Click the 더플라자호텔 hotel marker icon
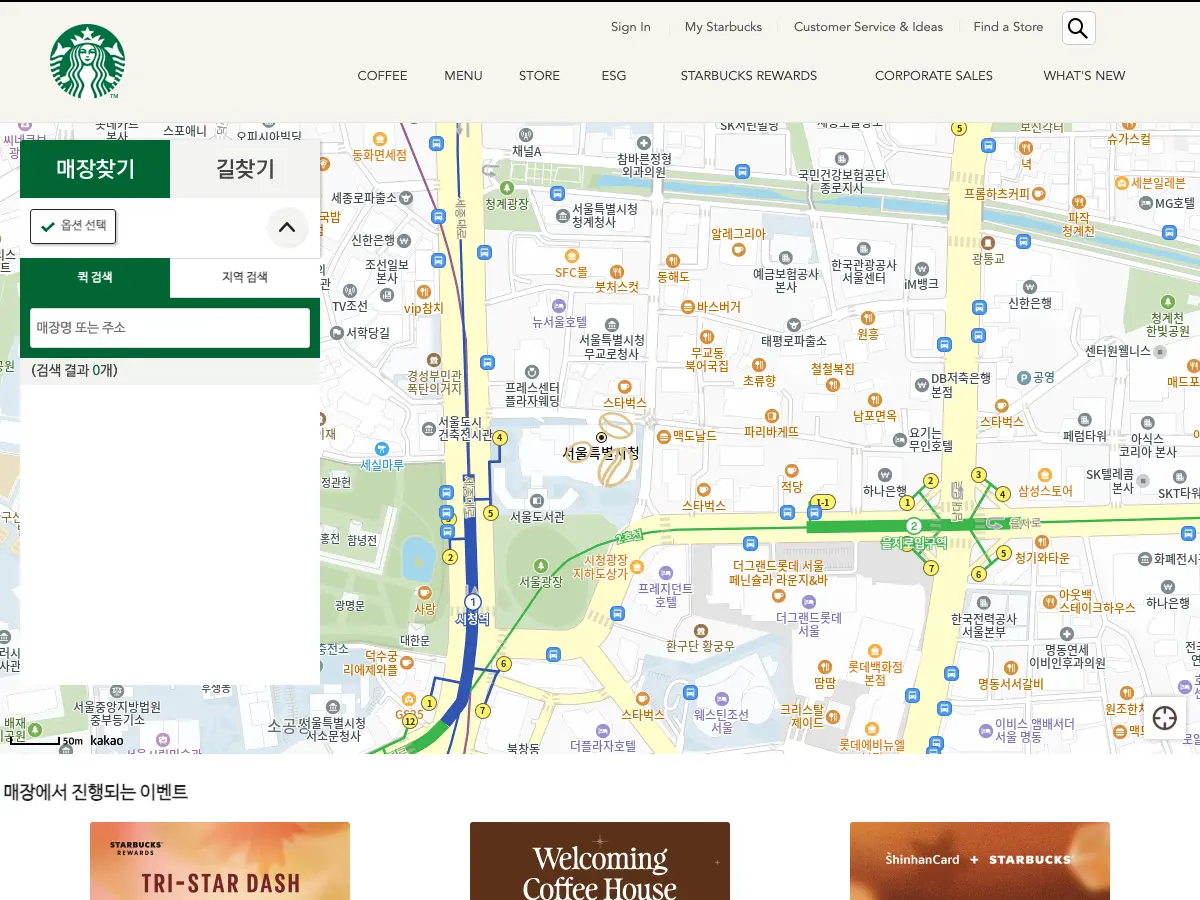 [x=603, y=730]
